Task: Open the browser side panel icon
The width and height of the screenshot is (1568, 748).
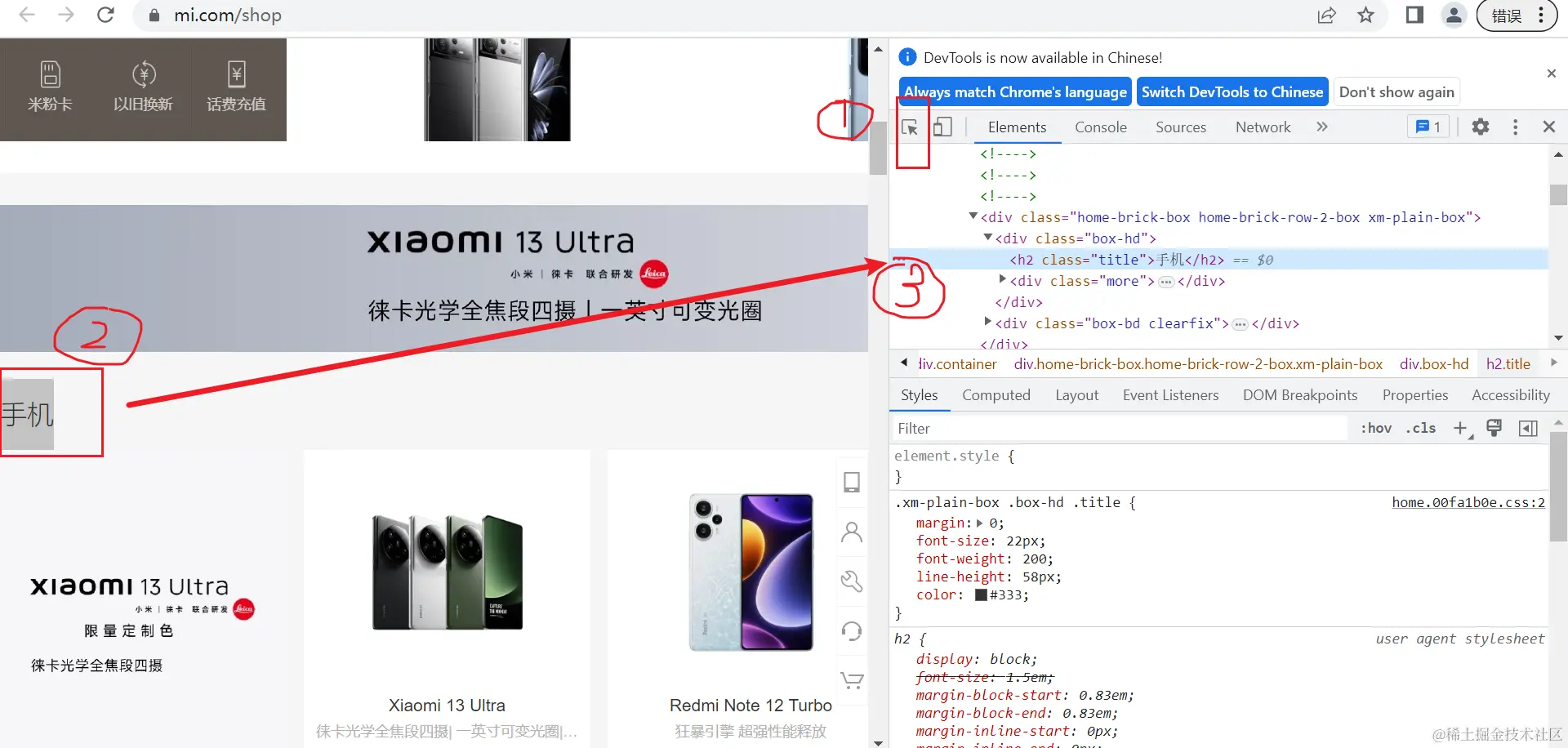Action: [1414, 15]
